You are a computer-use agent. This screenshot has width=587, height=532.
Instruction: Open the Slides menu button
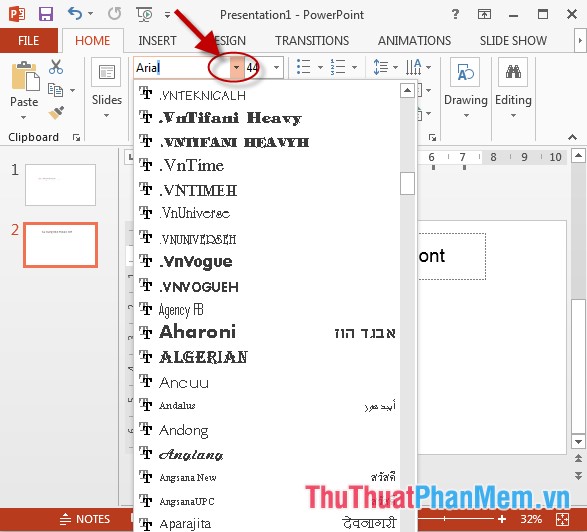pos(107,89)
